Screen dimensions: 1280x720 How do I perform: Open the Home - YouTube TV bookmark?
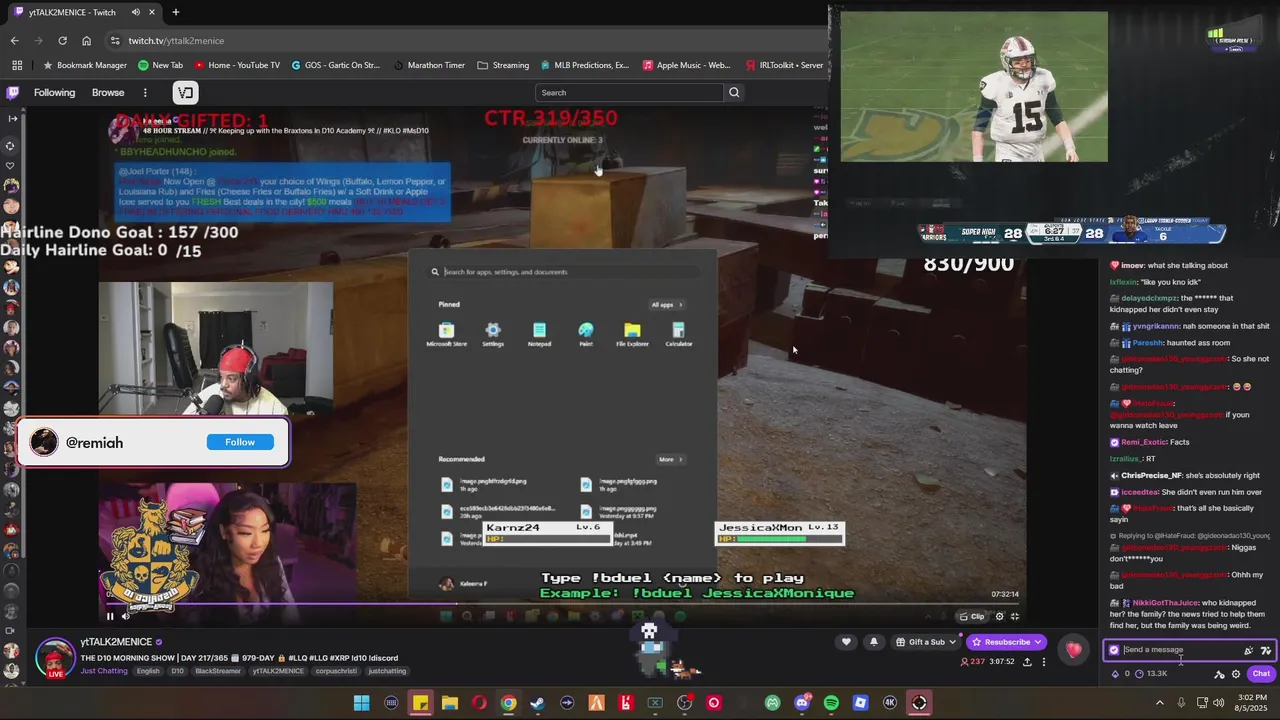point(237,65)
